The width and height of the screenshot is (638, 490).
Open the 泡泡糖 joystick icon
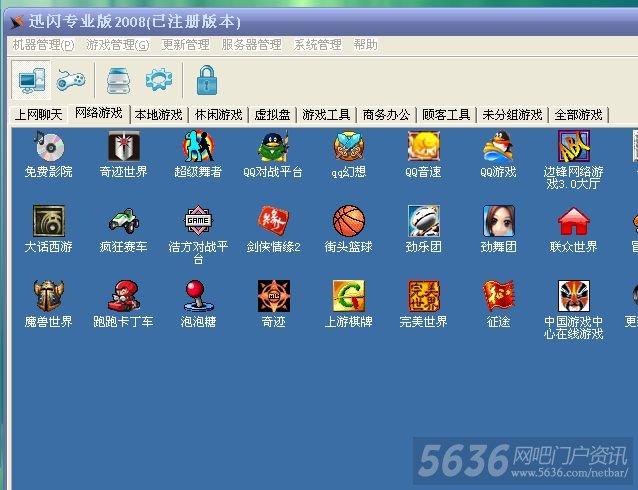click(198, 296)
